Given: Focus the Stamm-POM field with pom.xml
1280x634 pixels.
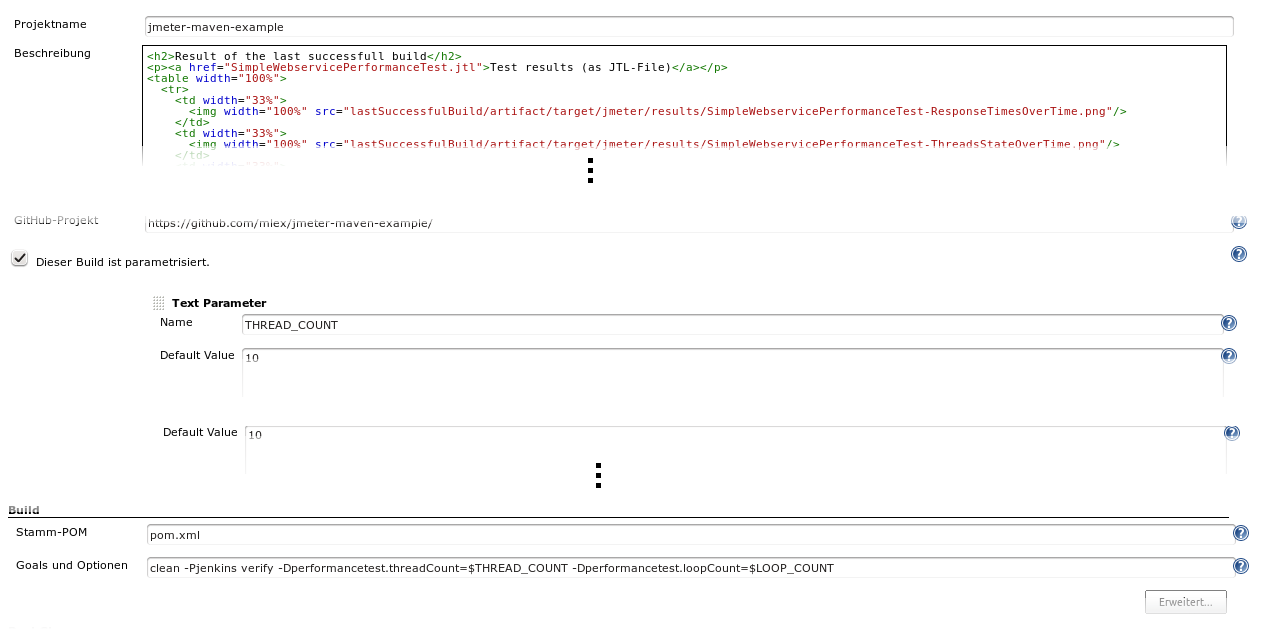Looking at the screenshot, I should point(688,535).
